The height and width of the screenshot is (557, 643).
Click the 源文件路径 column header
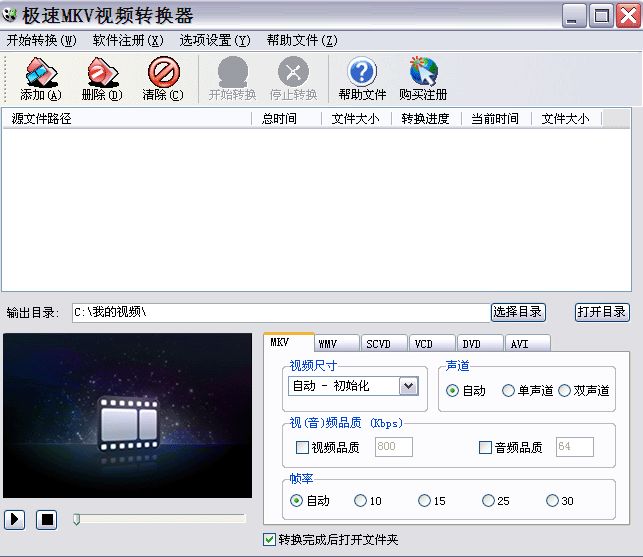pyautogui.click(x=127, y=119)
